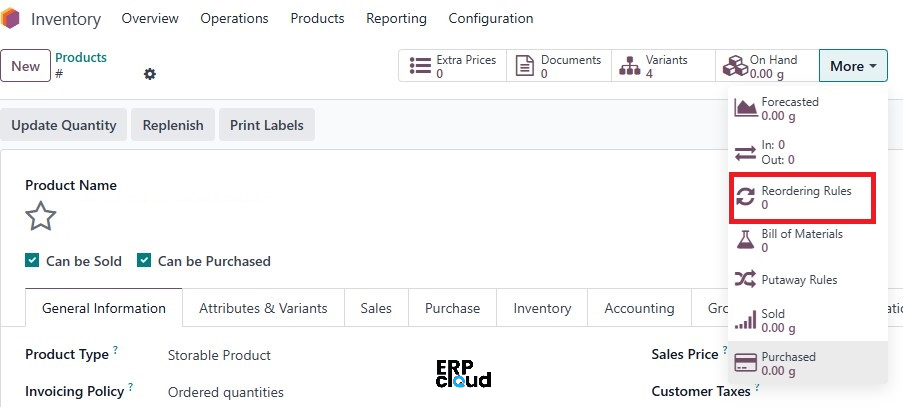
Task: Click the Product Type field value
Action: [x=219, y=355]
